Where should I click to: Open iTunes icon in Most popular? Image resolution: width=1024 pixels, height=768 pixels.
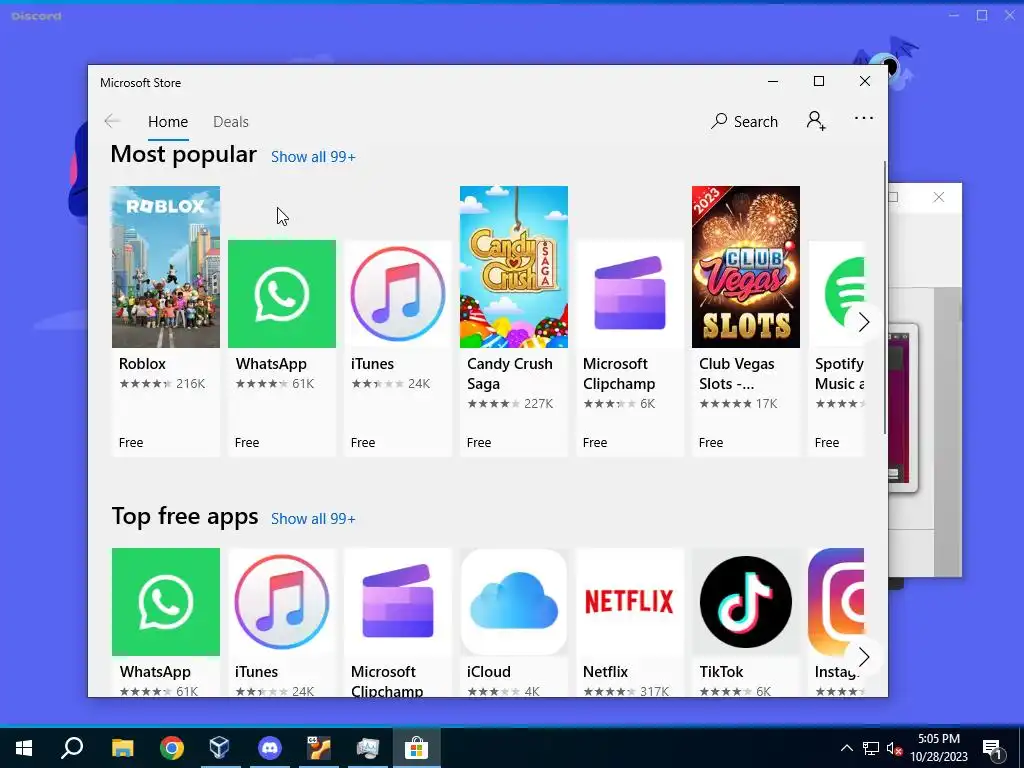398,294
